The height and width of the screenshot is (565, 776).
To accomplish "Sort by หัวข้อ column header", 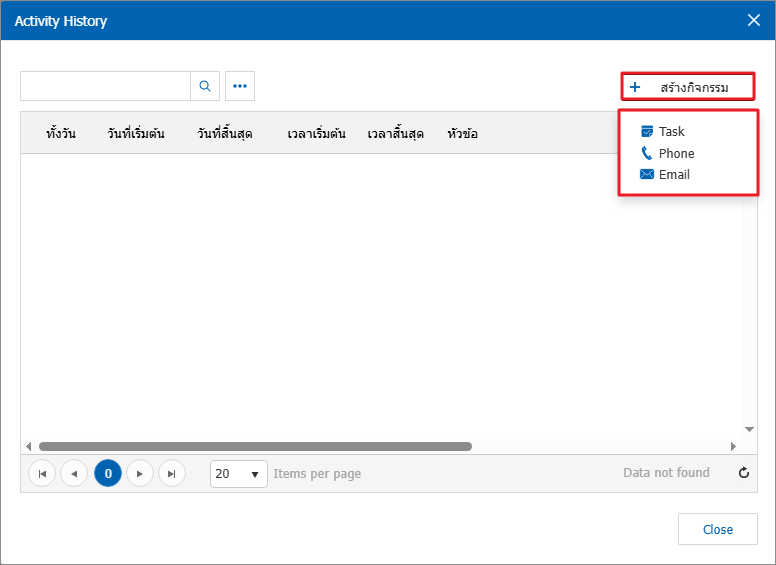I will 462,133.
